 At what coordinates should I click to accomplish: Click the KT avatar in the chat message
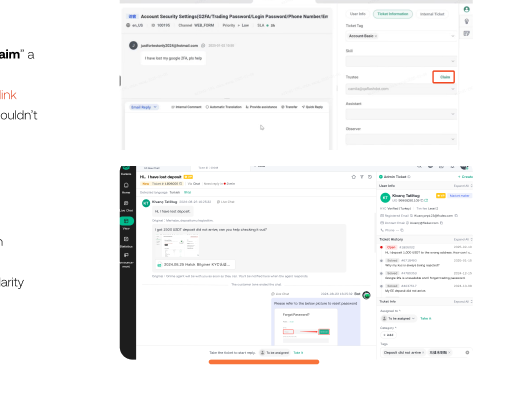click(146, 203)
